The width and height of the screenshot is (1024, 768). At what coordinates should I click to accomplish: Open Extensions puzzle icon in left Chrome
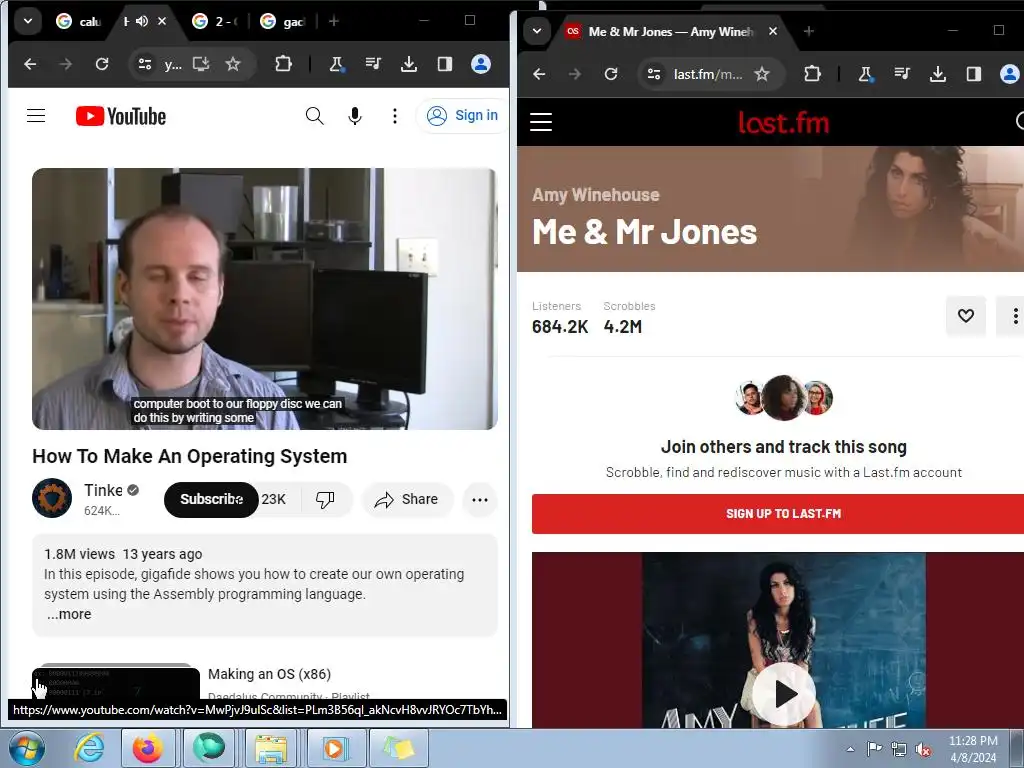click(x=283, y=64)
